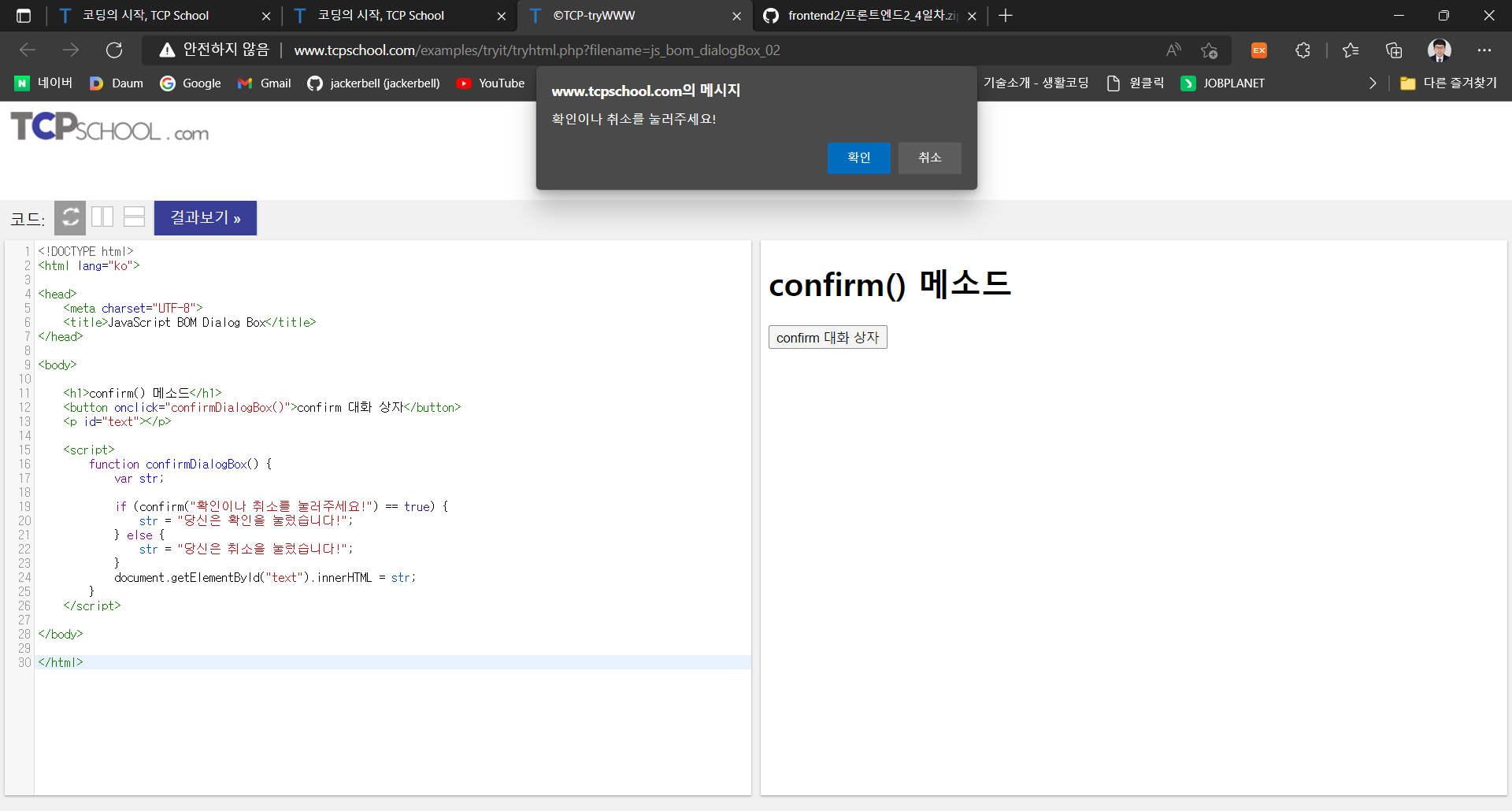The width and height of the screenshot is (1512, 811).
Task: Click the 취소 button in the confirm dialog
Action: click(929, 157)
